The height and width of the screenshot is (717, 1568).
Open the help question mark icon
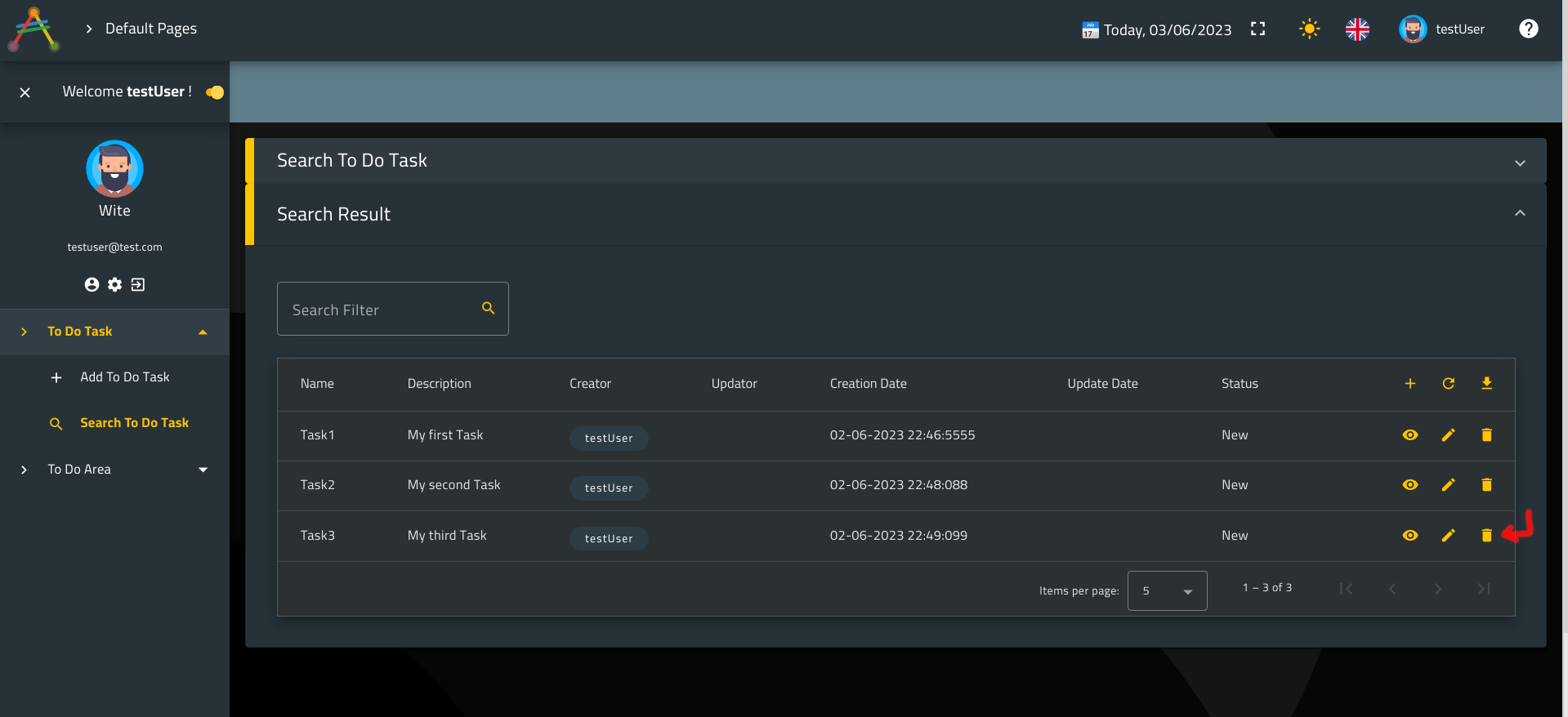coord(1528,29)
